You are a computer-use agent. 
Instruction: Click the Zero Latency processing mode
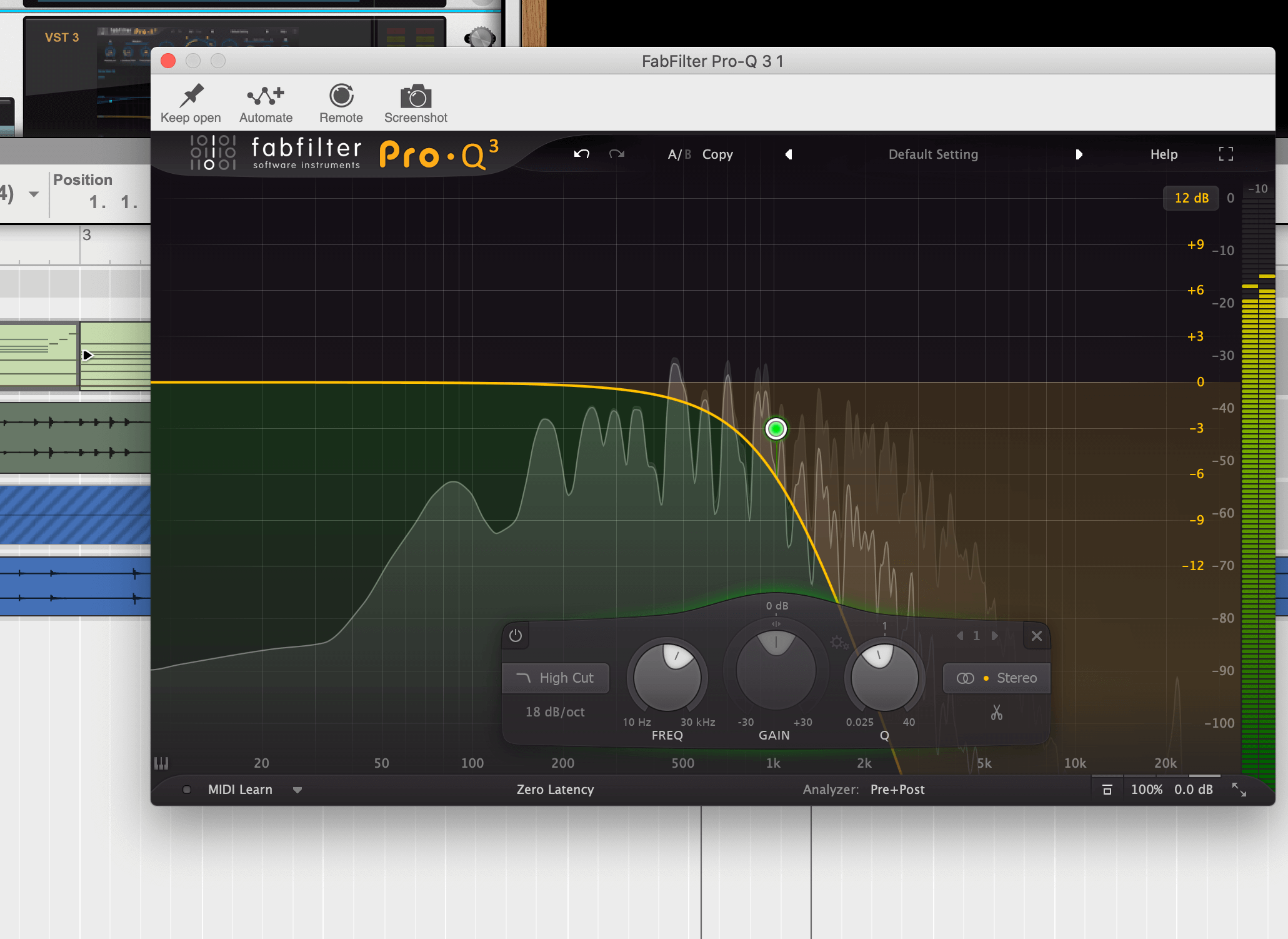[x=555, y=790]
